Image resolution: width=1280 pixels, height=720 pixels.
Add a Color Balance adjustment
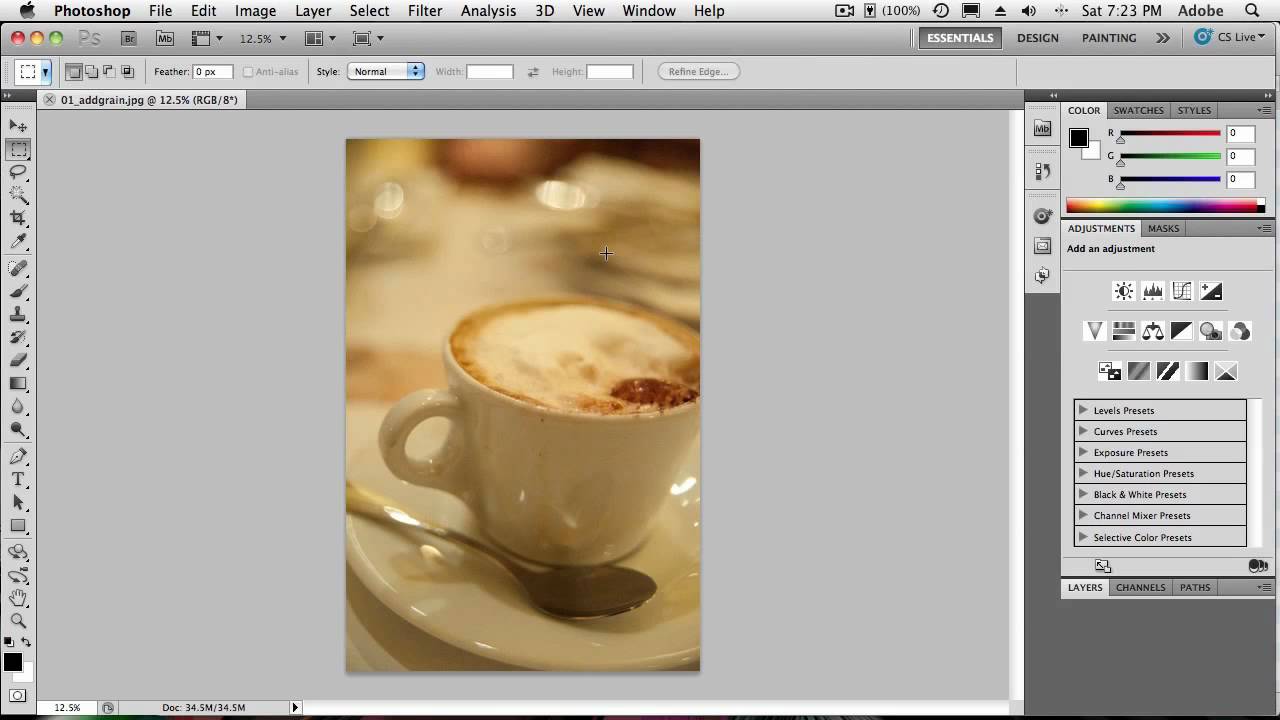pos(1153,331)
